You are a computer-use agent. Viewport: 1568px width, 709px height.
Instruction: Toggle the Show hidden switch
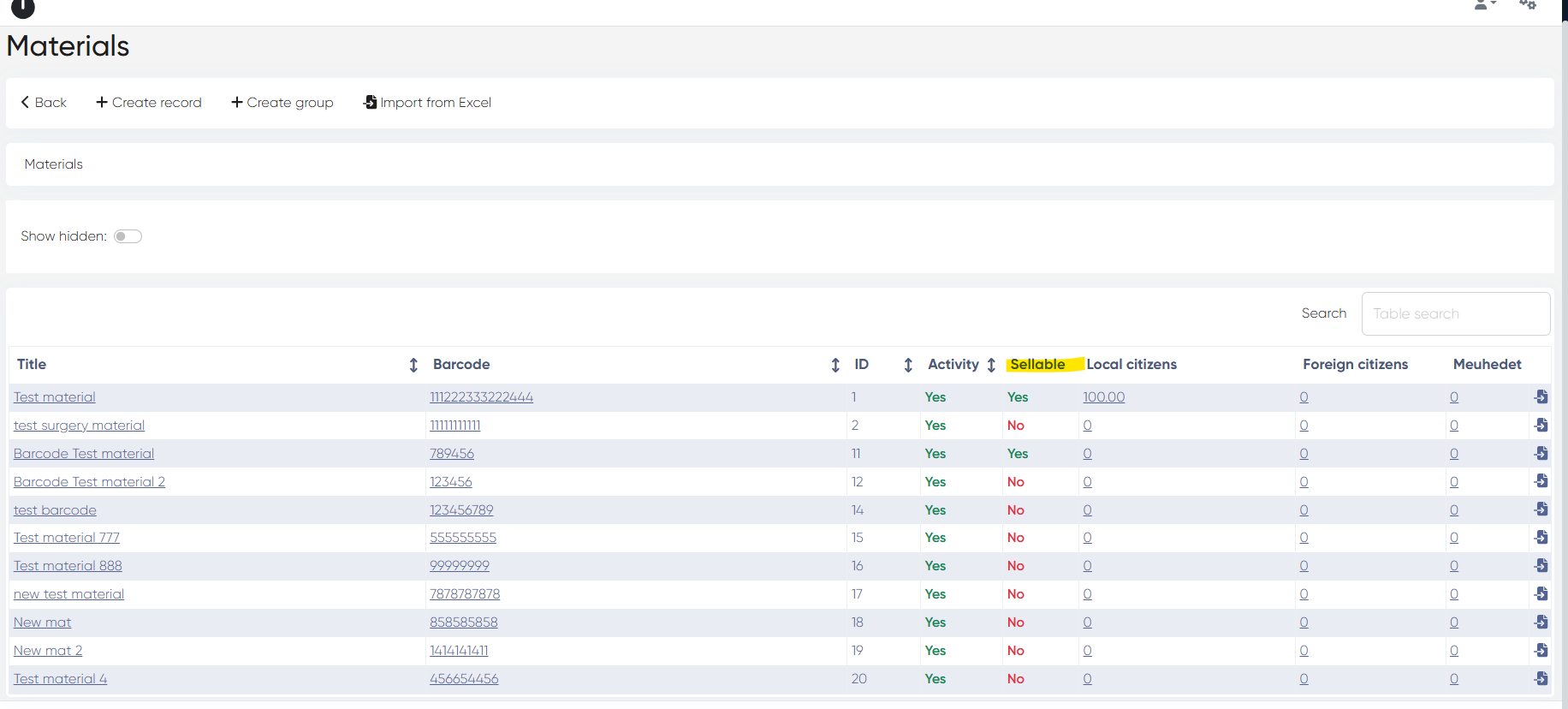coord(128,236)
